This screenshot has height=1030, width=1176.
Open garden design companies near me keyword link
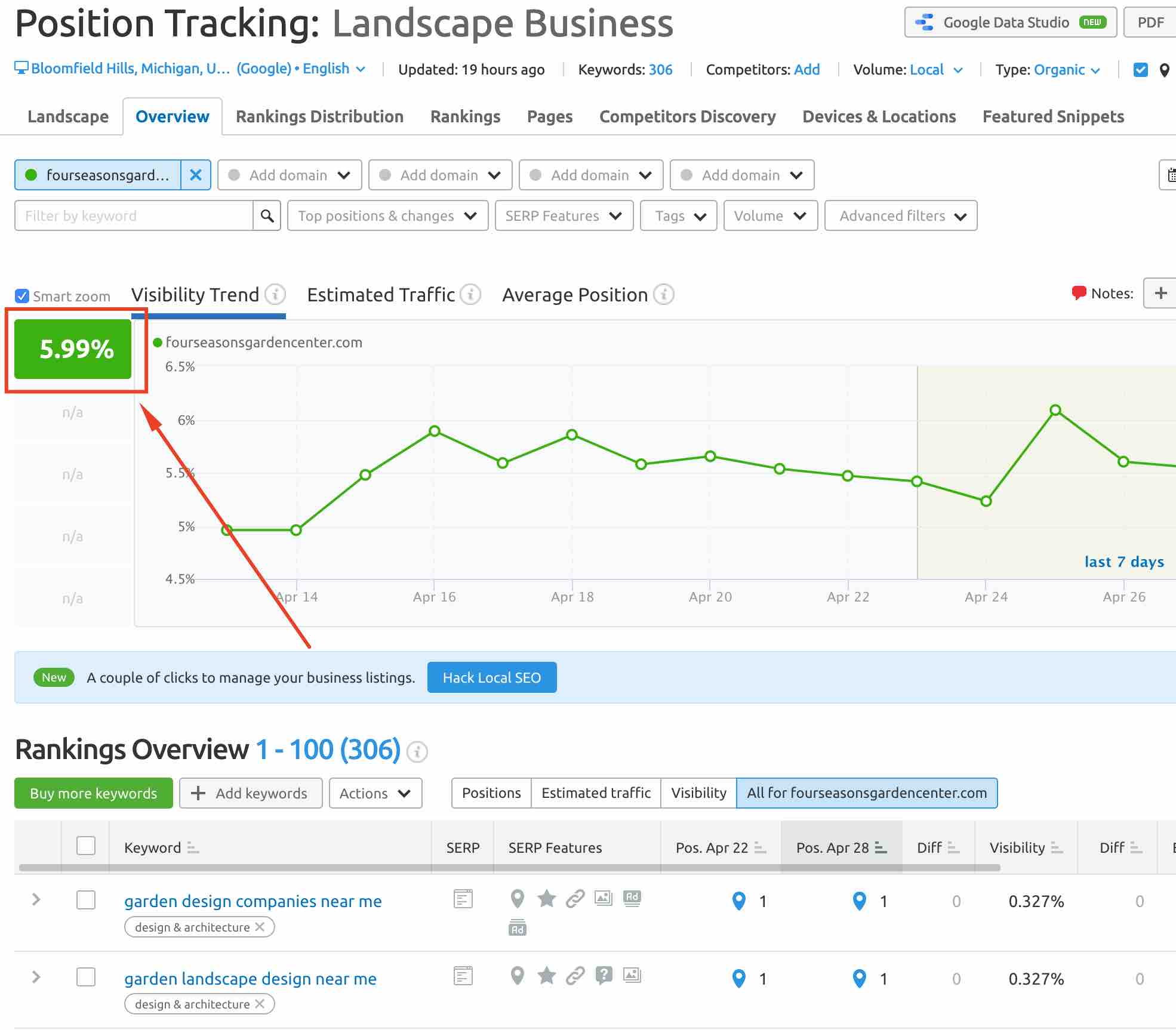pyautogui.click(x=253, y=901)
